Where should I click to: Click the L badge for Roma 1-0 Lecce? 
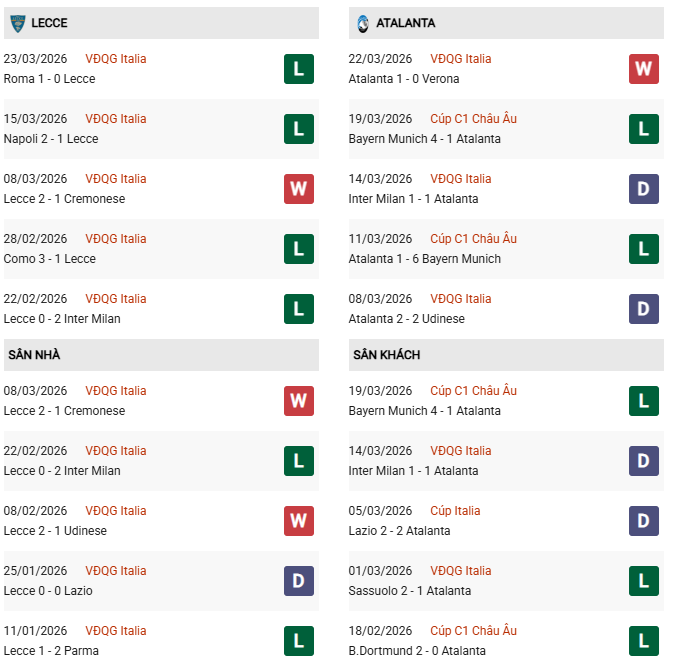298,69
